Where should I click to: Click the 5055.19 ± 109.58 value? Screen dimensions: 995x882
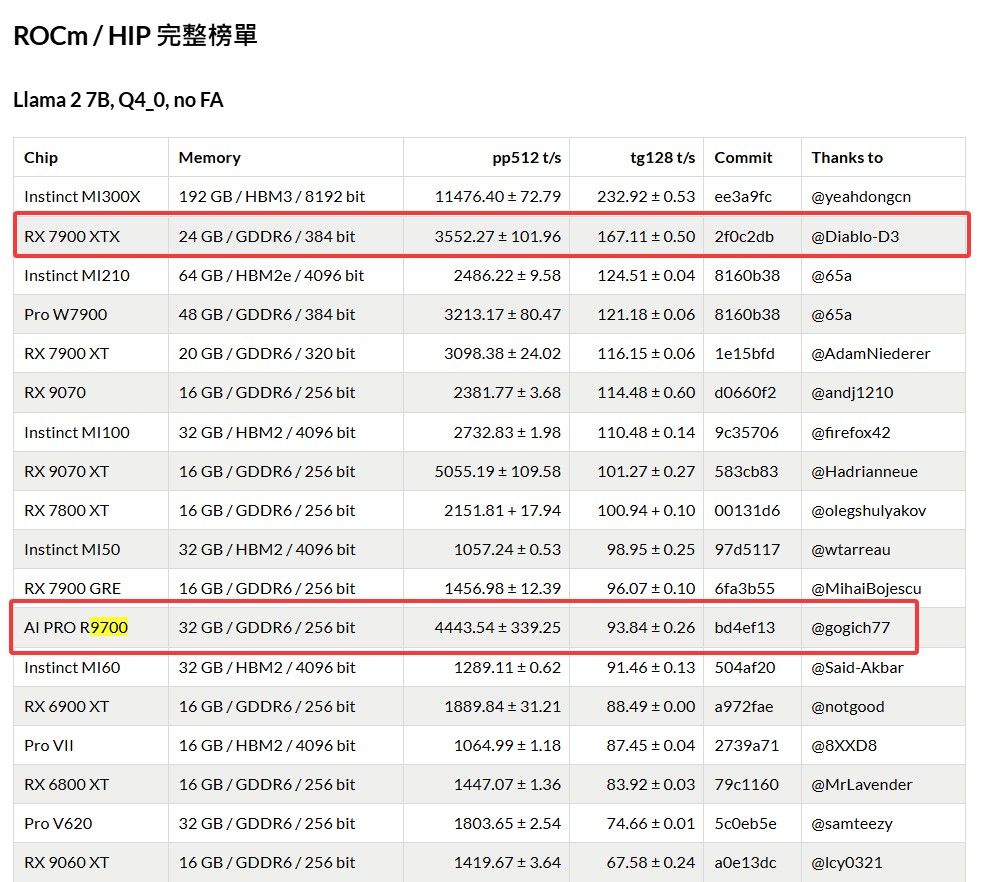(x=498, y=471)
